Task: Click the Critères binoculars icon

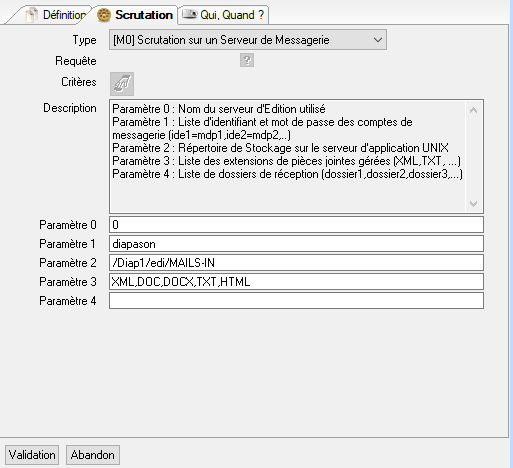Action: tap(122, 84)
